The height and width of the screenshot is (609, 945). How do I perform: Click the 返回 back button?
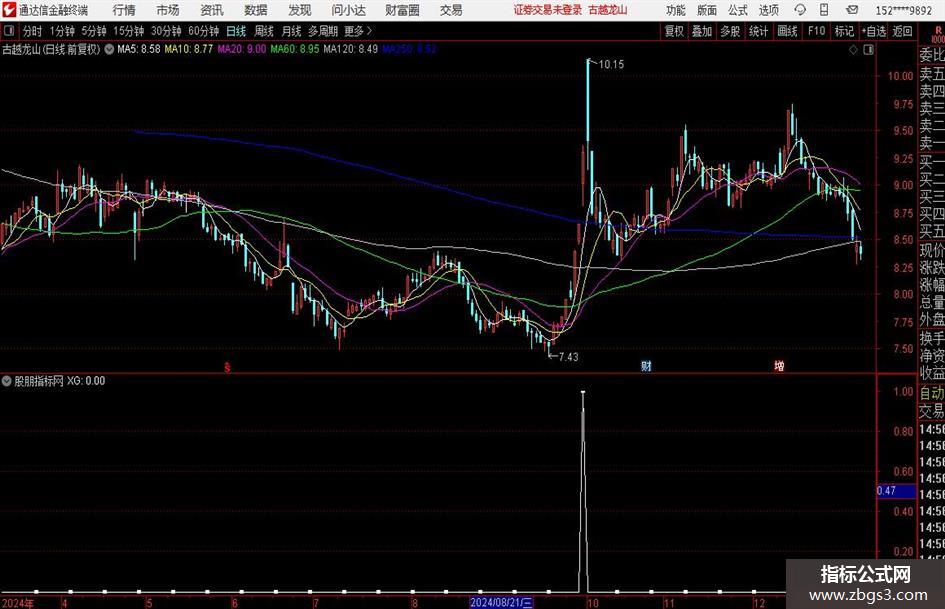(902, 31)
